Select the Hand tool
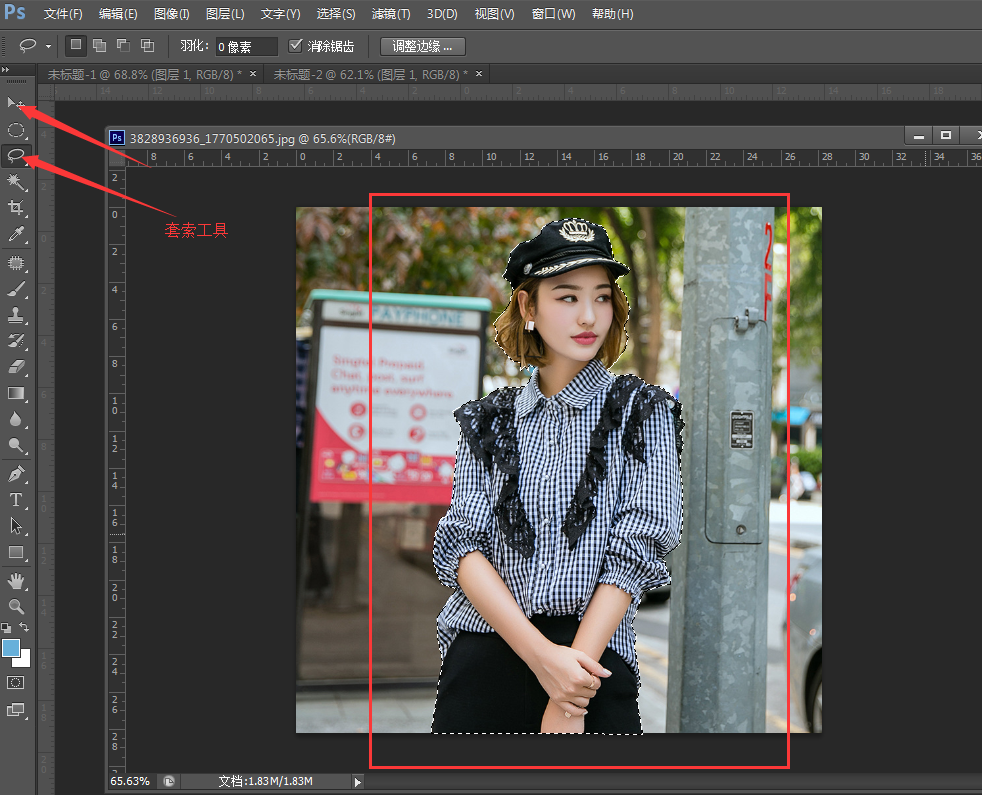Image resolution: width=982 pixels, height=795 pixels. click(16, 580)
